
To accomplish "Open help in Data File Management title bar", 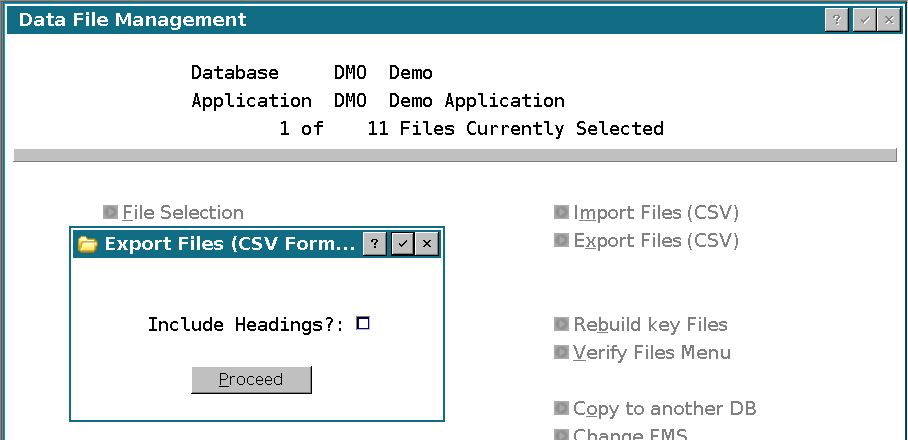I will click(x=837, y=20).
